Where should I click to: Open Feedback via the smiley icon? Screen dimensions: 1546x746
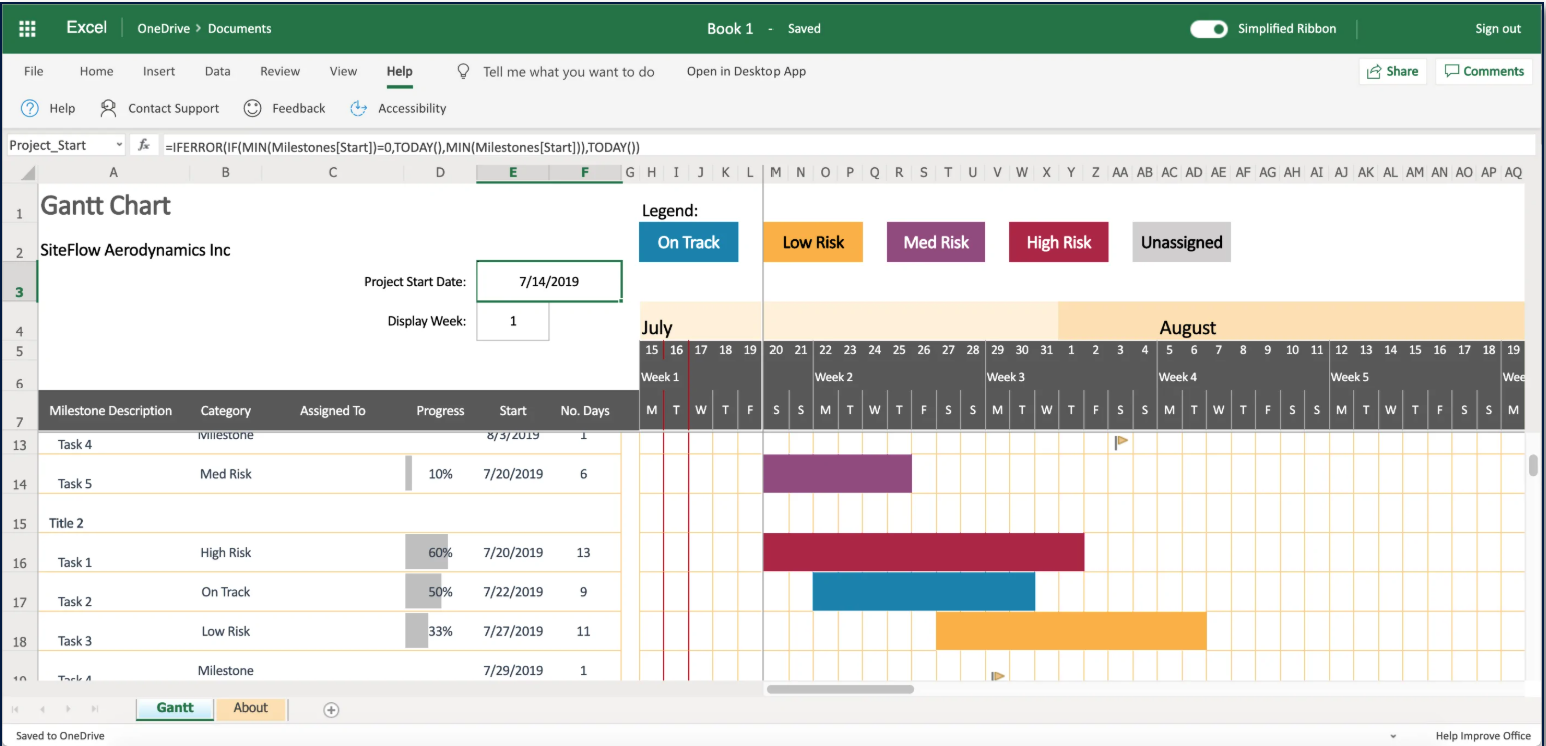pos(253,108)
